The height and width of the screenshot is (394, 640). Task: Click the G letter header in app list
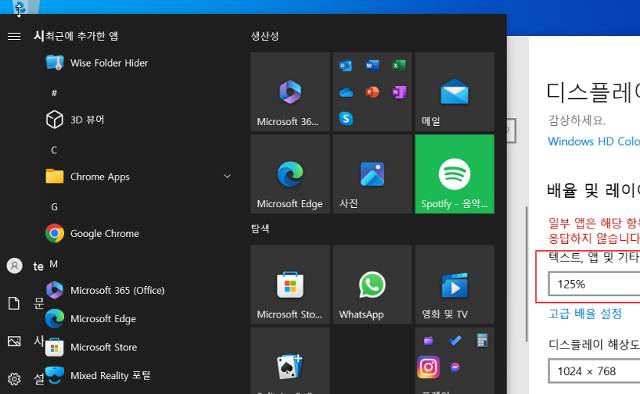pos(54,207)
